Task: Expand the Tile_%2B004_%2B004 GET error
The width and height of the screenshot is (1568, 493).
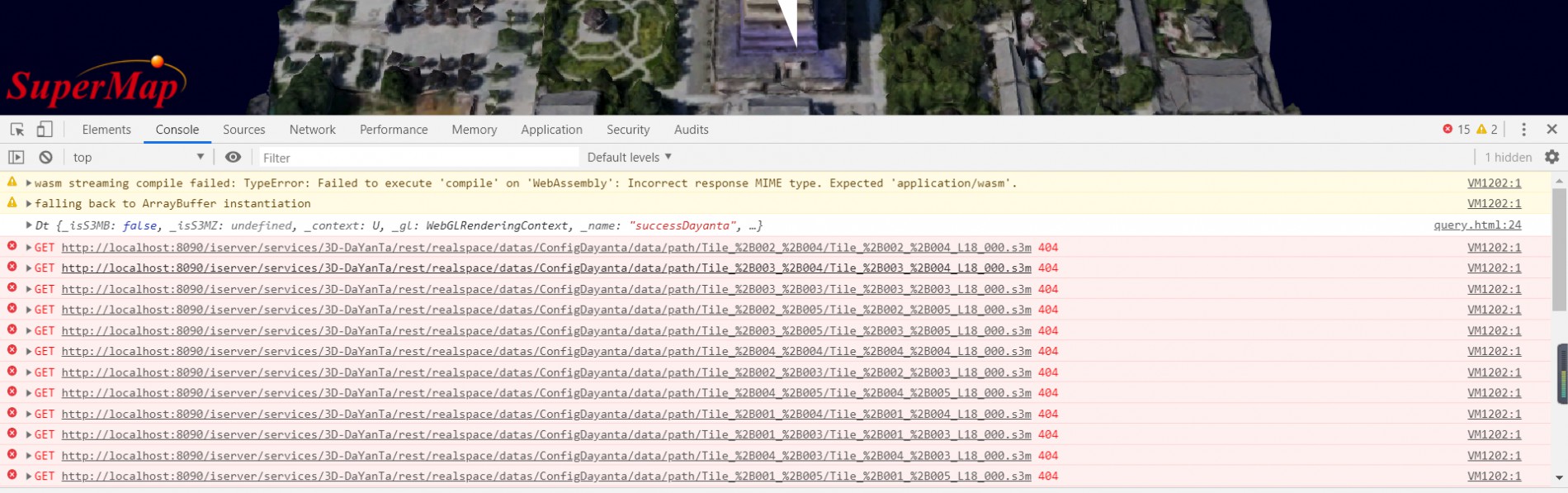Action: click(29, 351)
